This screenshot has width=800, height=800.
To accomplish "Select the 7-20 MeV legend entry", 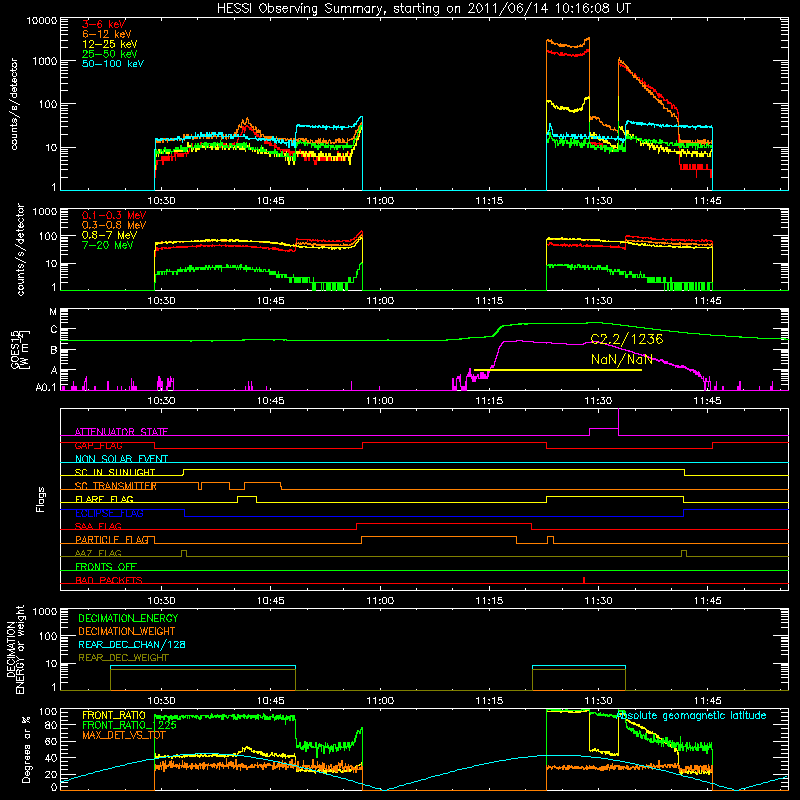I will coord(107,245).
